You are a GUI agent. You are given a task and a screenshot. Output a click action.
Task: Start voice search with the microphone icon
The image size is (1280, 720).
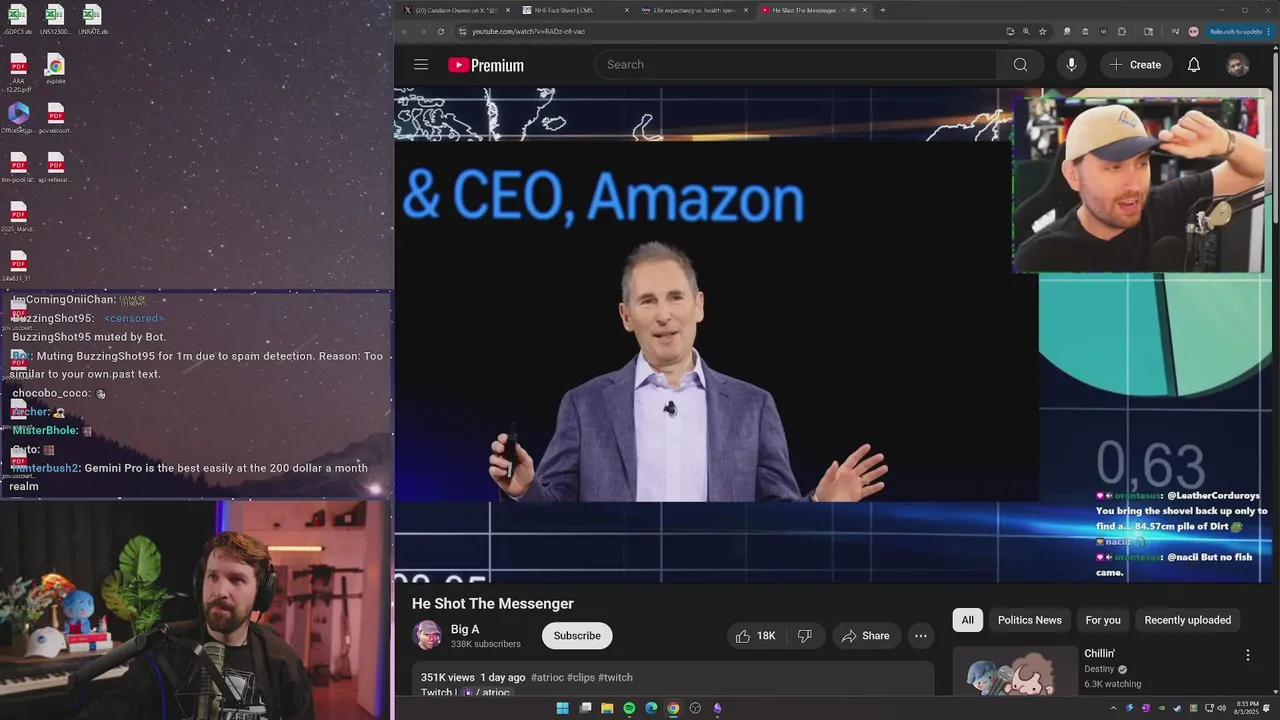tap(1071, 65)
